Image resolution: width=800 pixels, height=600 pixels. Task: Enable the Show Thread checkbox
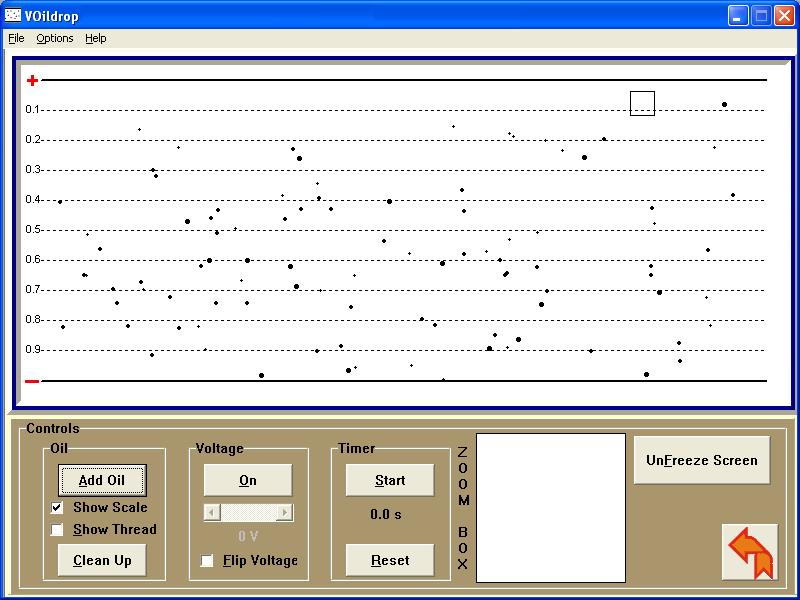(x=57, y=530)
